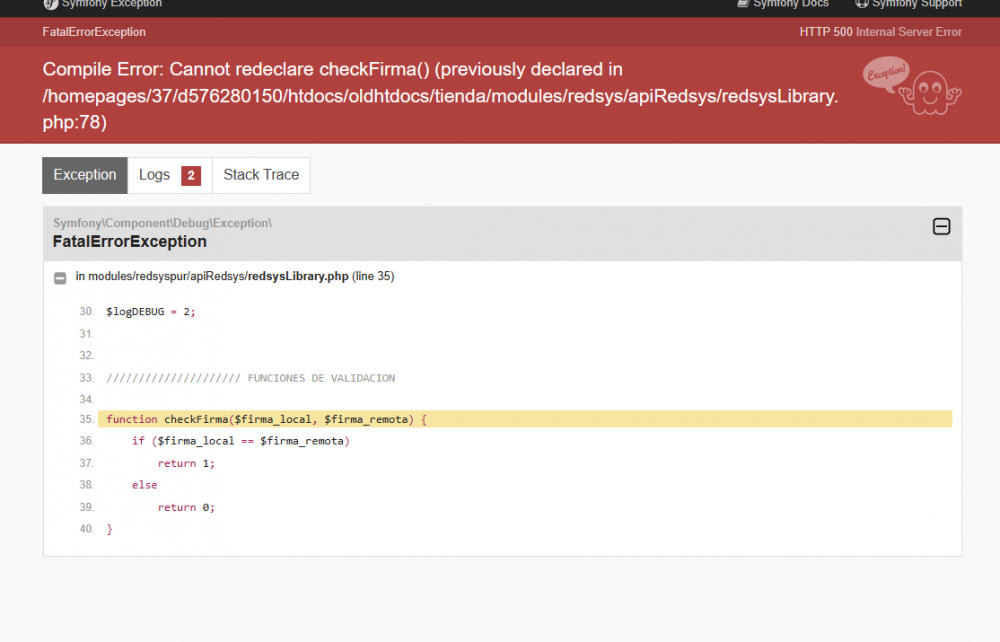Click the Compile Error message text

point(440,96)
